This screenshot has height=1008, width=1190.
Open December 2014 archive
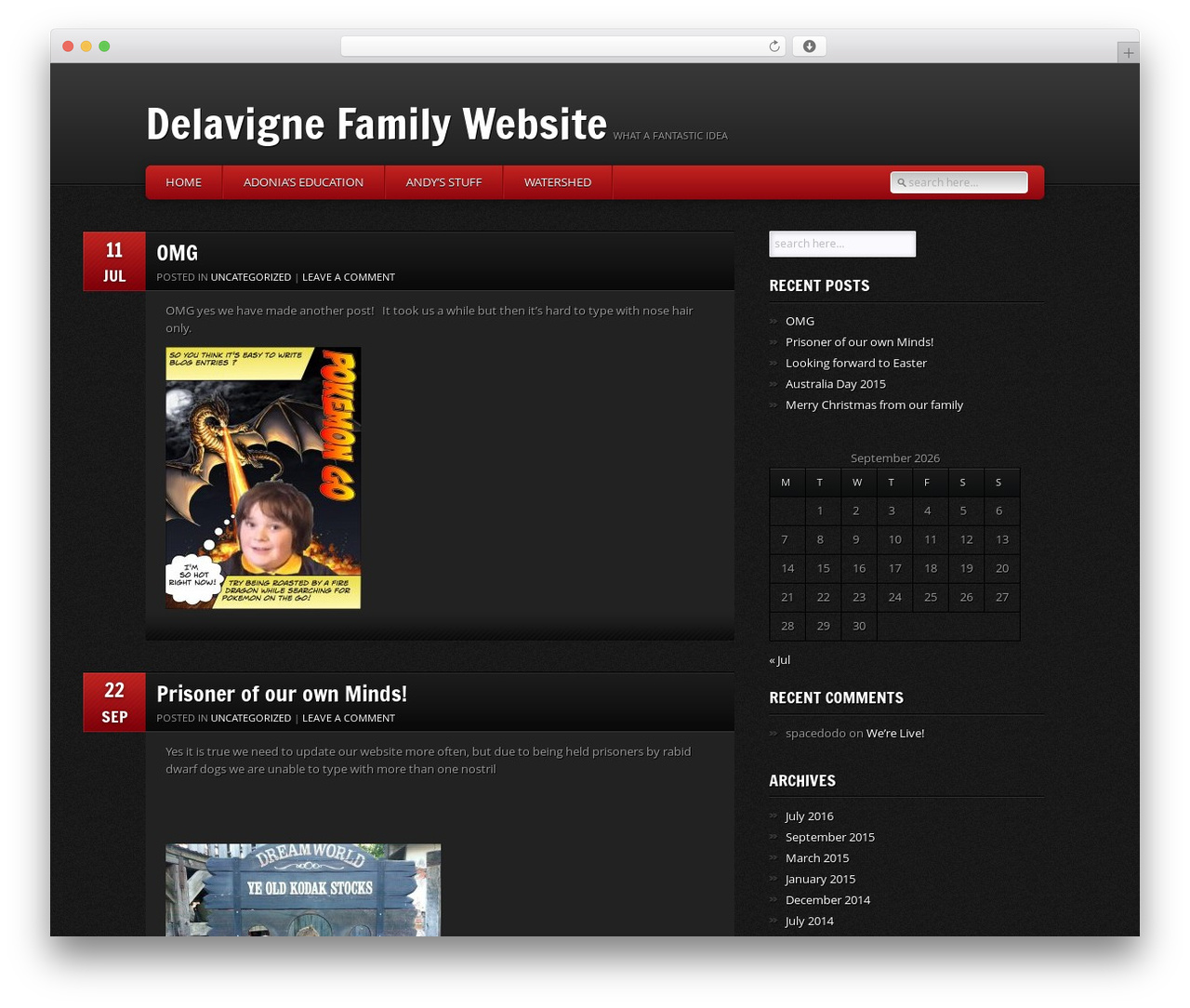click(x=828, y=900)
